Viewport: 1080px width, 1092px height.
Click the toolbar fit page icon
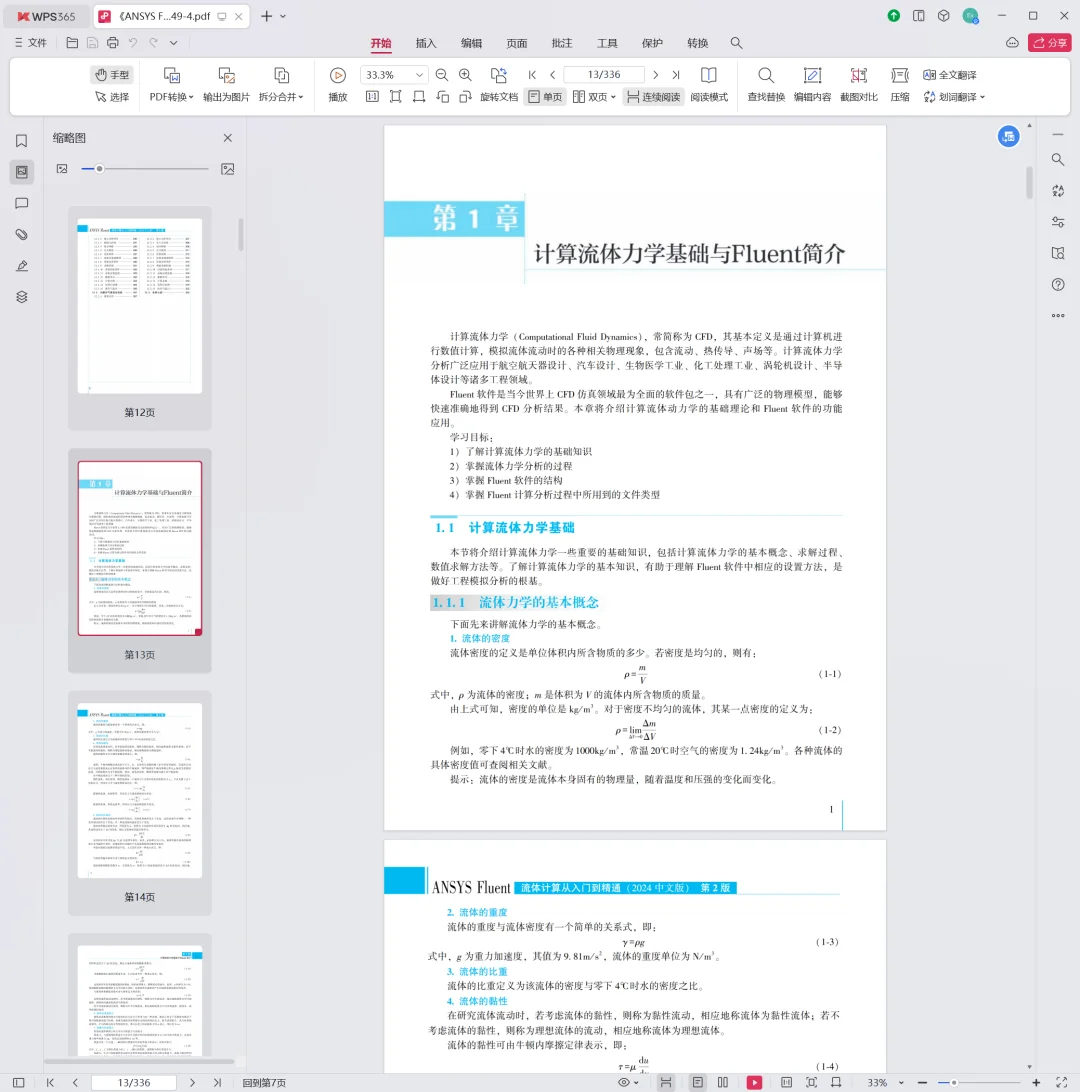396,97
